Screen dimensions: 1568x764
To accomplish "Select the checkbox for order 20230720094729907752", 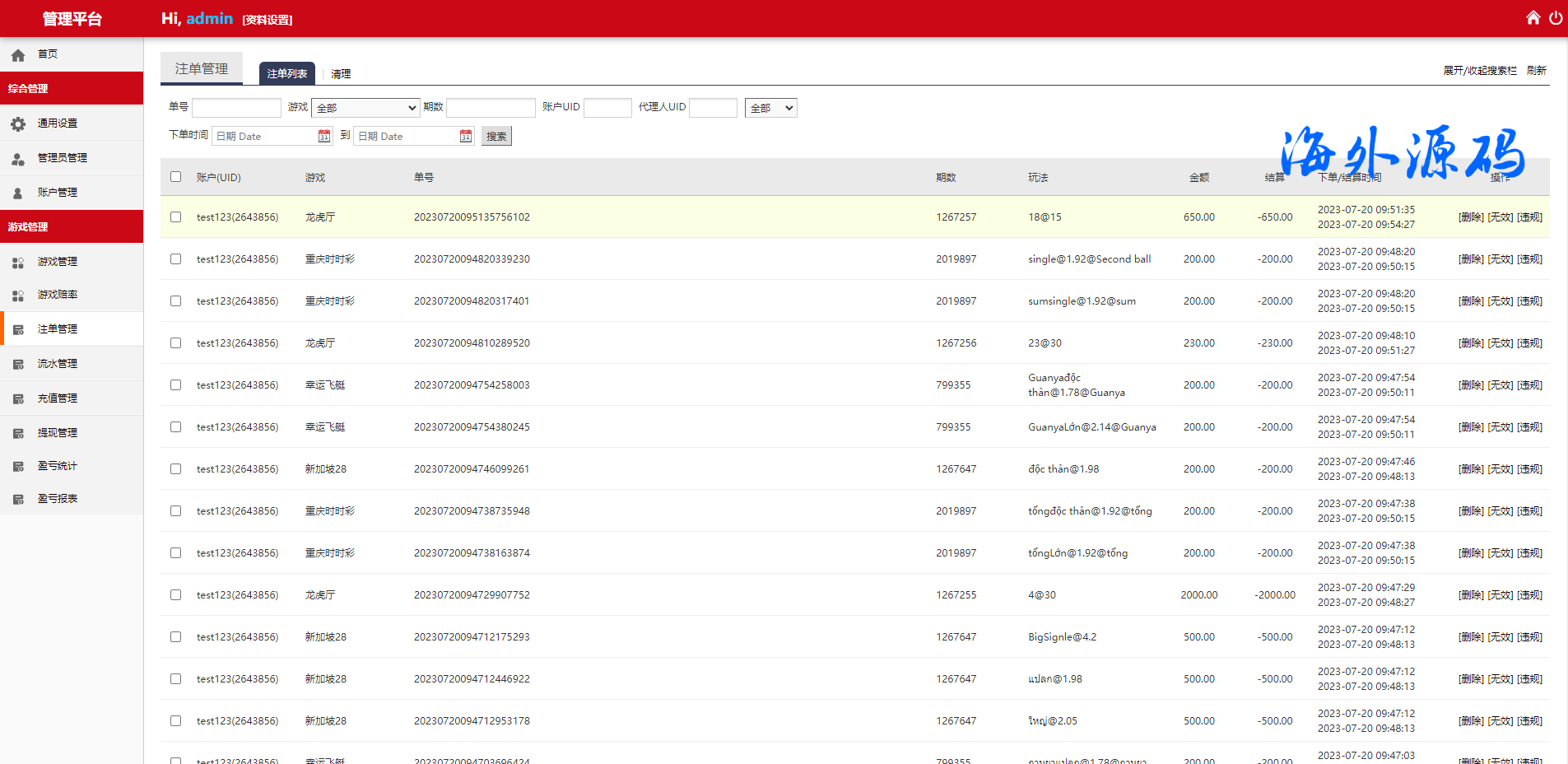I will pos(175,595).
